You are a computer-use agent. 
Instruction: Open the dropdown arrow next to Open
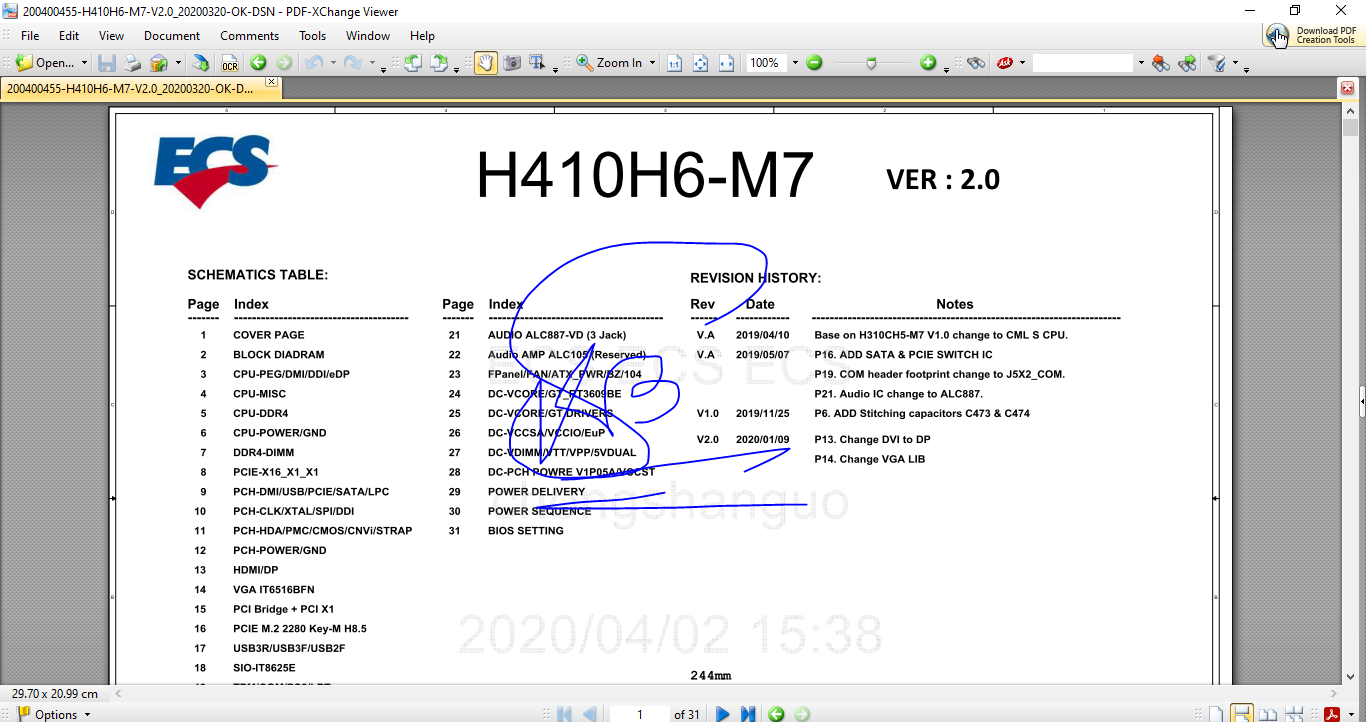84,62
